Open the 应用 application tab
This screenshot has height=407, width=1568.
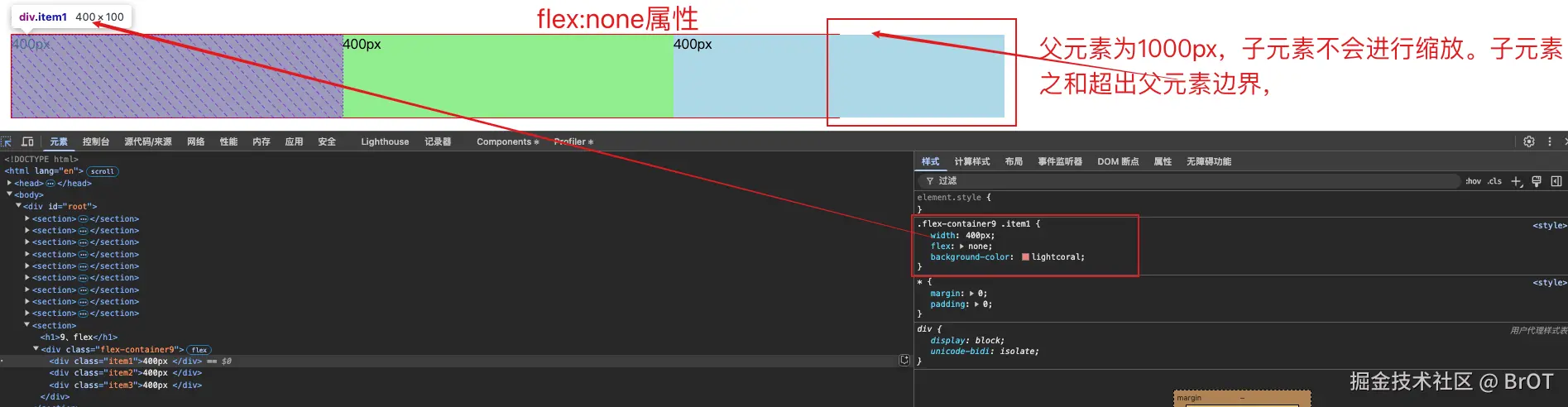[295, 142]
